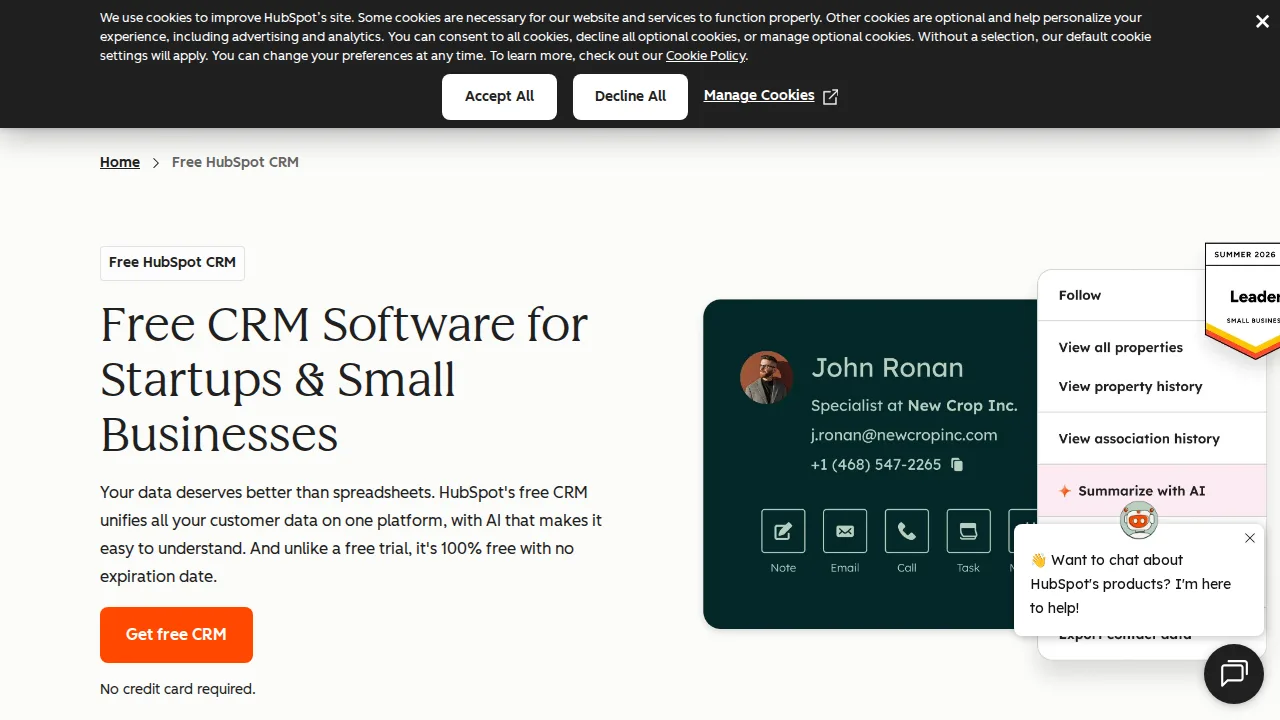Select View association history in the menu
Viewport: 1280px width, 720px height.
pos(1139,439)
